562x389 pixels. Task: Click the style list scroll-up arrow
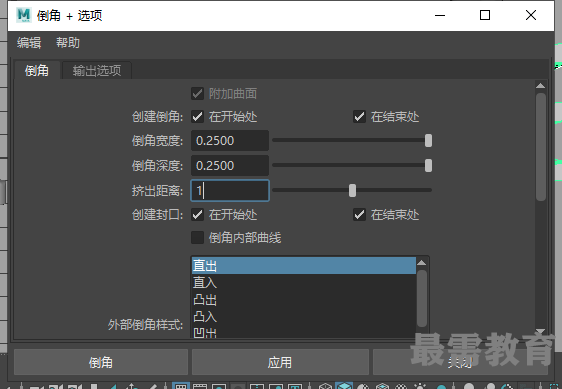click(422, 263)
